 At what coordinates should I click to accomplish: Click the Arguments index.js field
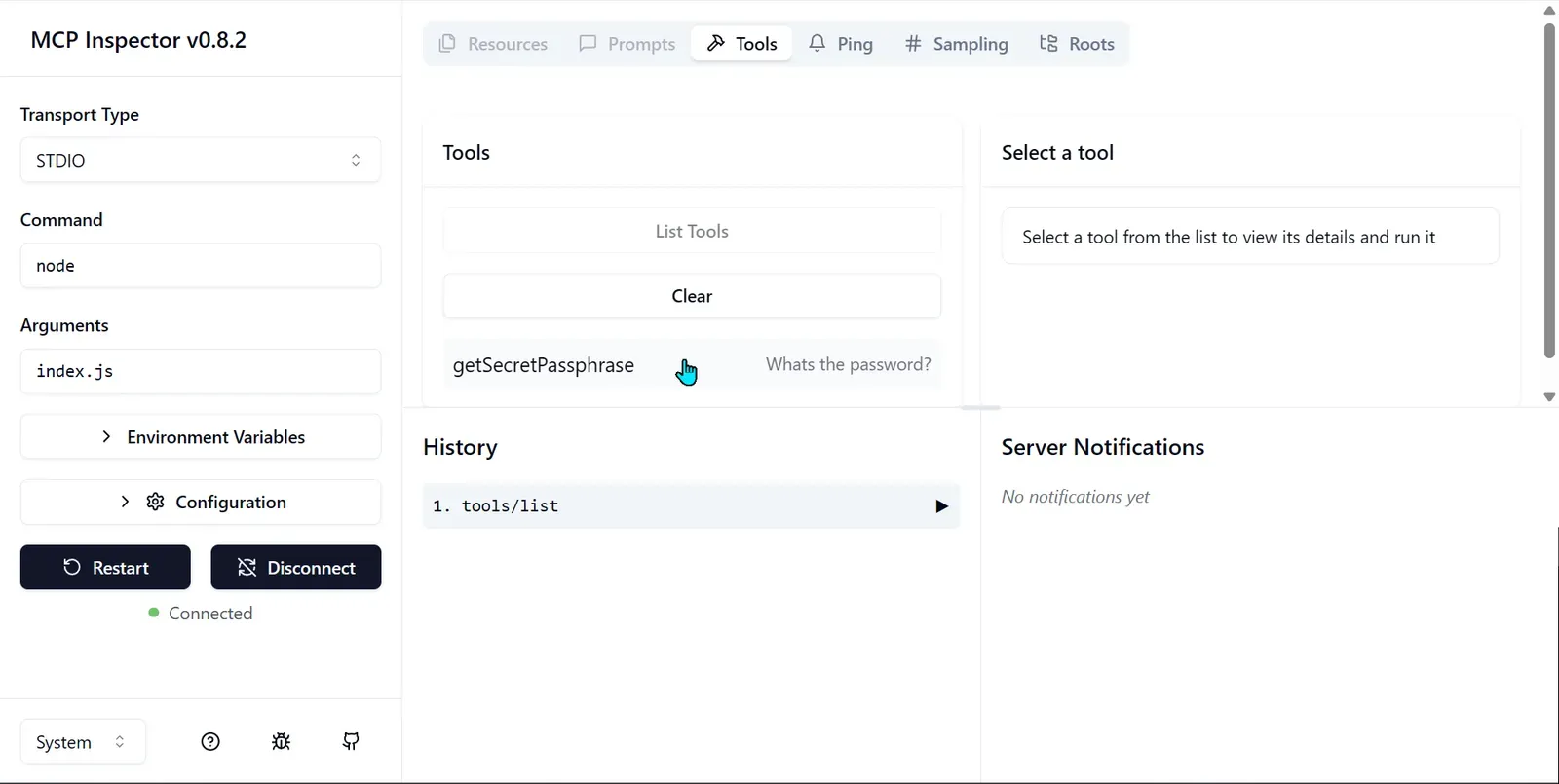[x=201, y=371]
